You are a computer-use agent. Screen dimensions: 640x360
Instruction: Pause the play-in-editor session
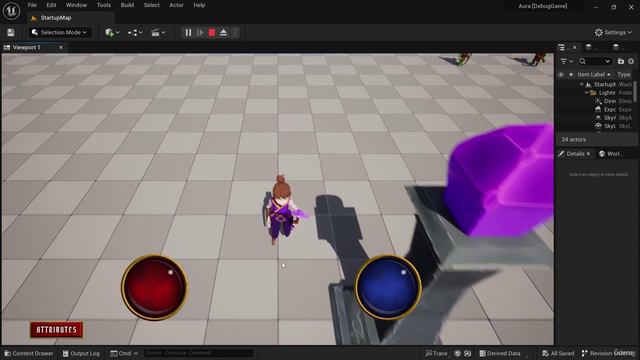pos(188,33)
